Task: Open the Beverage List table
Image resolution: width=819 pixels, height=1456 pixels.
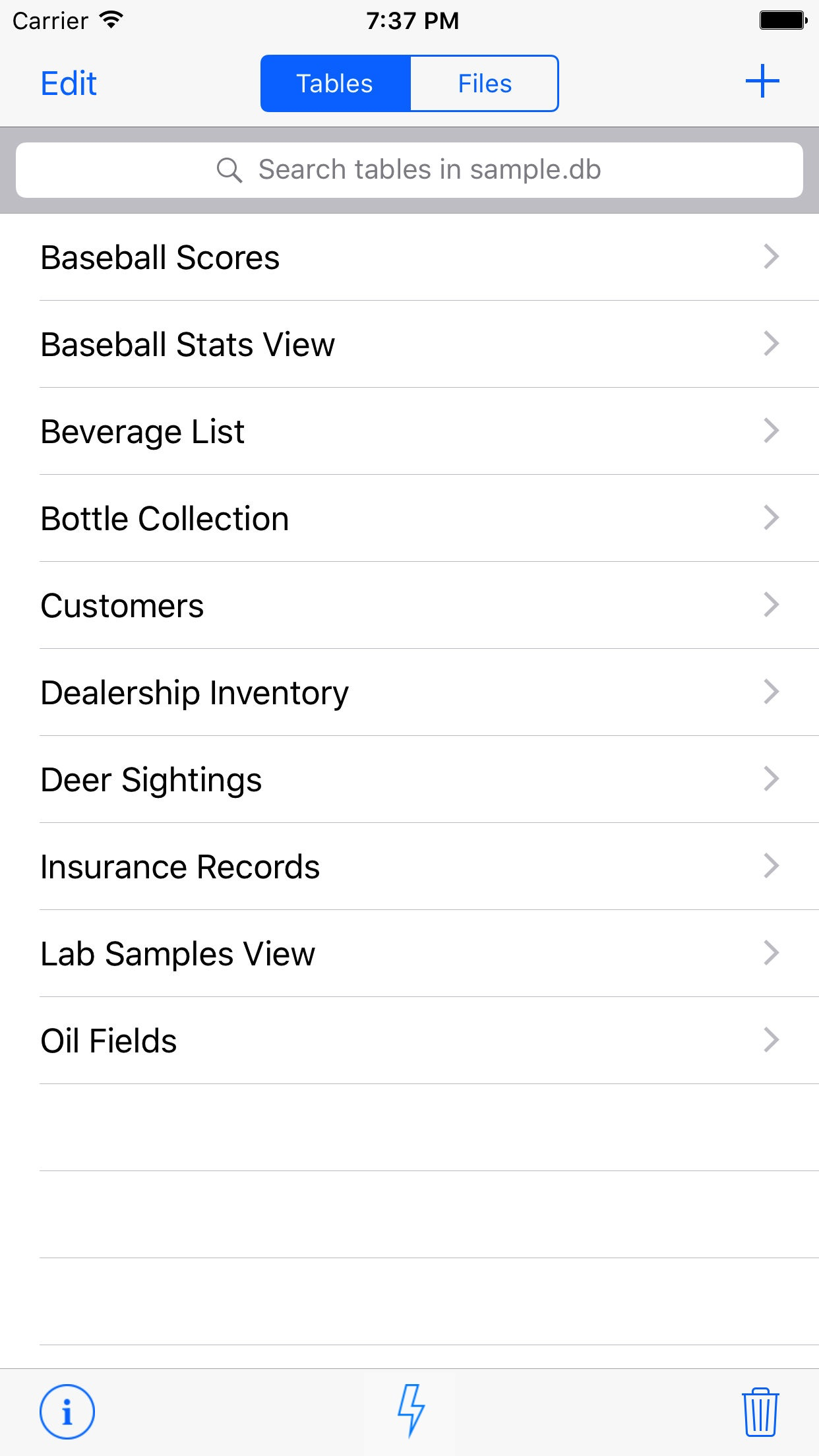Action: [142, 432]
